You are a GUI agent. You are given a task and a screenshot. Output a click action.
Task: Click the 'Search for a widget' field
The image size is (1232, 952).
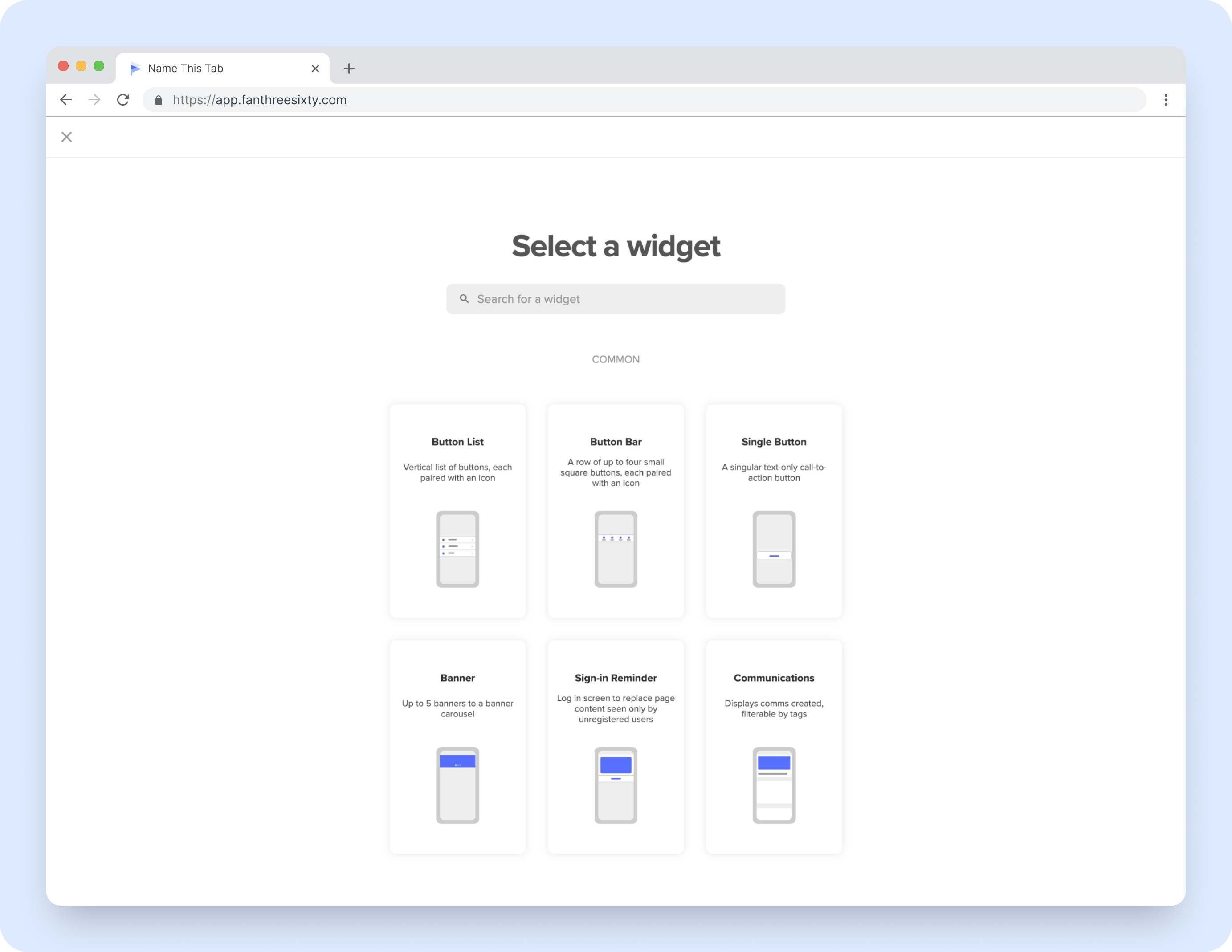click(x=616, y=299)
